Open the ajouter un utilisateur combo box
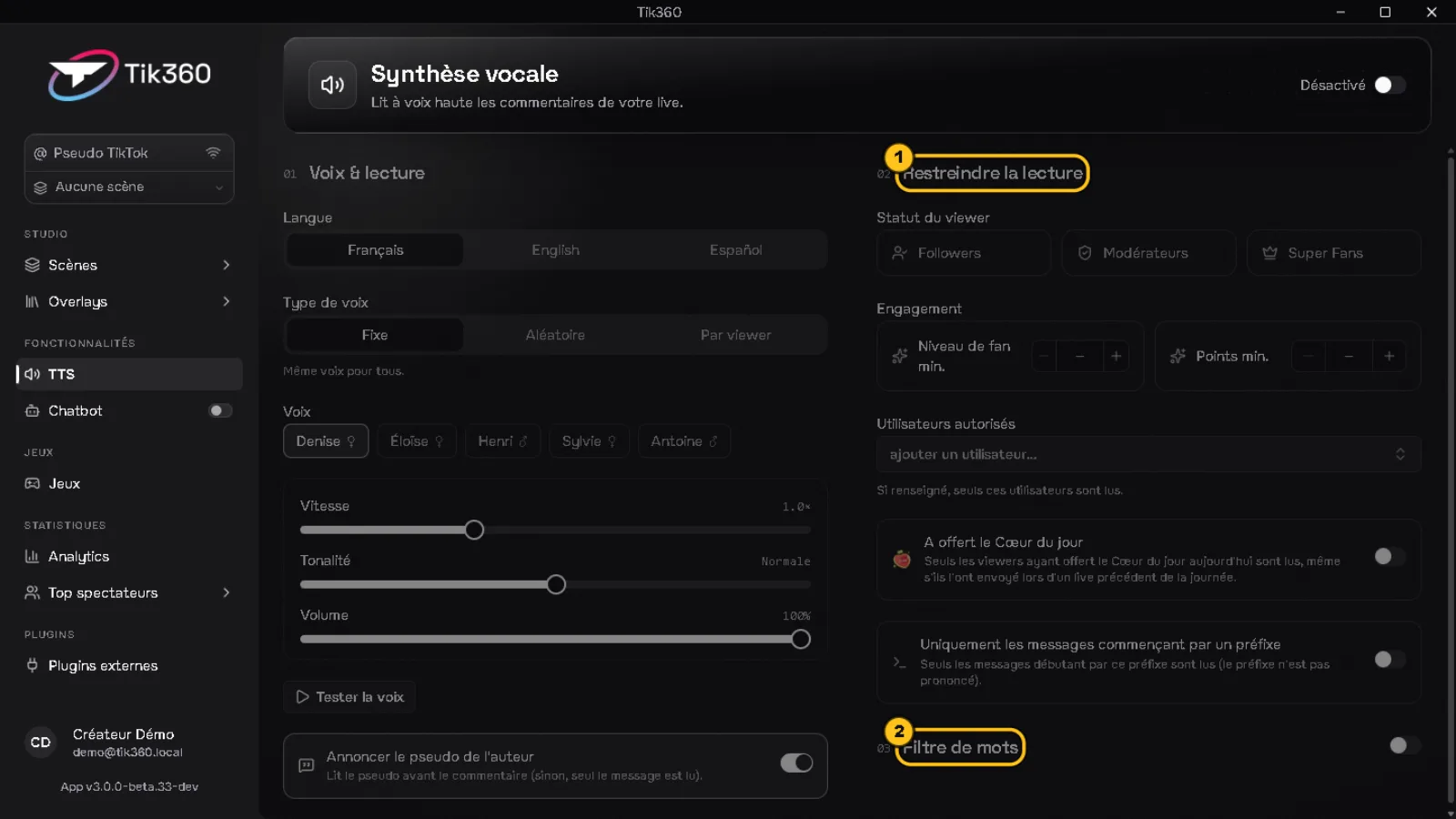Viewport: 1456px width, 819px height. 1148,454
